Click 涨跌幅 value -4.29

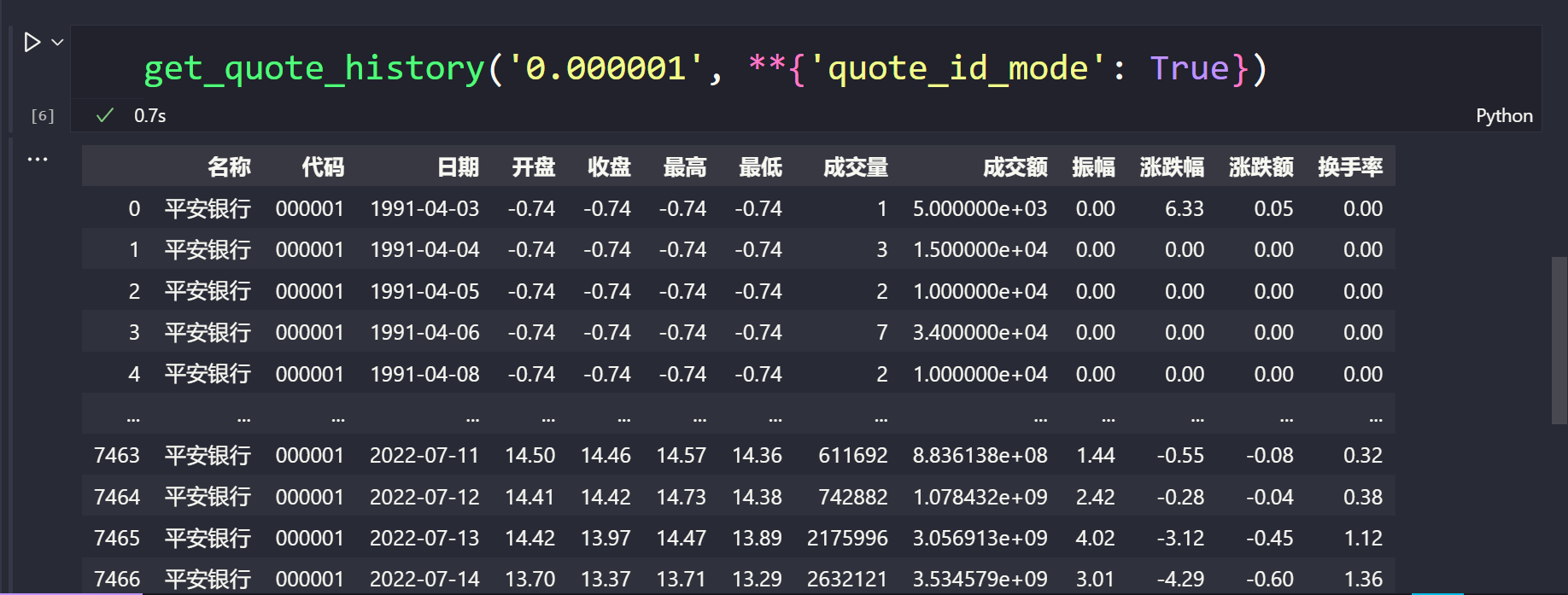(x=1180, y=580)
